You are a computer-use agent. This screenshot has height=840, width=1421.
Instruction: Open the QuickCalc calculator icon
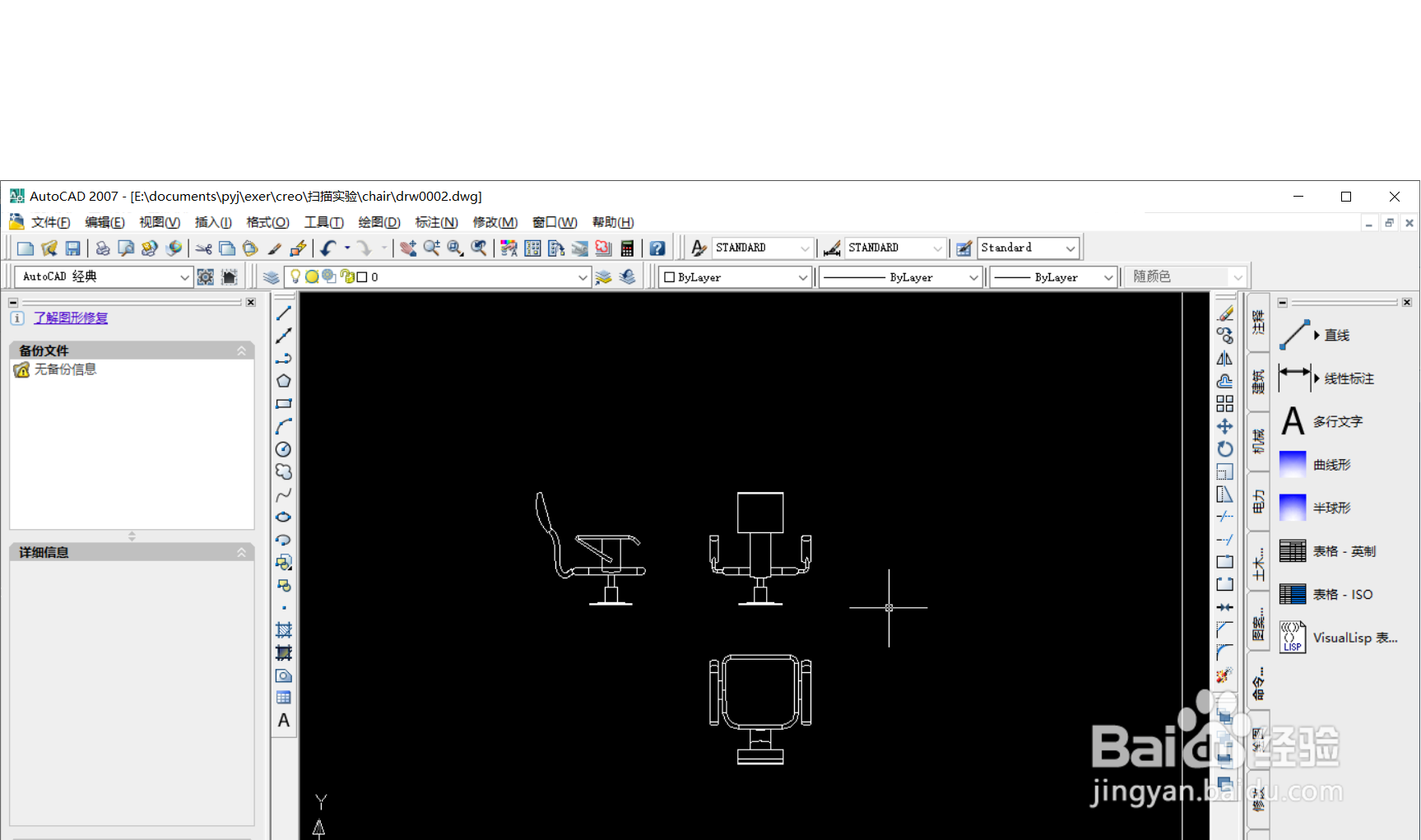pos(627,248)
